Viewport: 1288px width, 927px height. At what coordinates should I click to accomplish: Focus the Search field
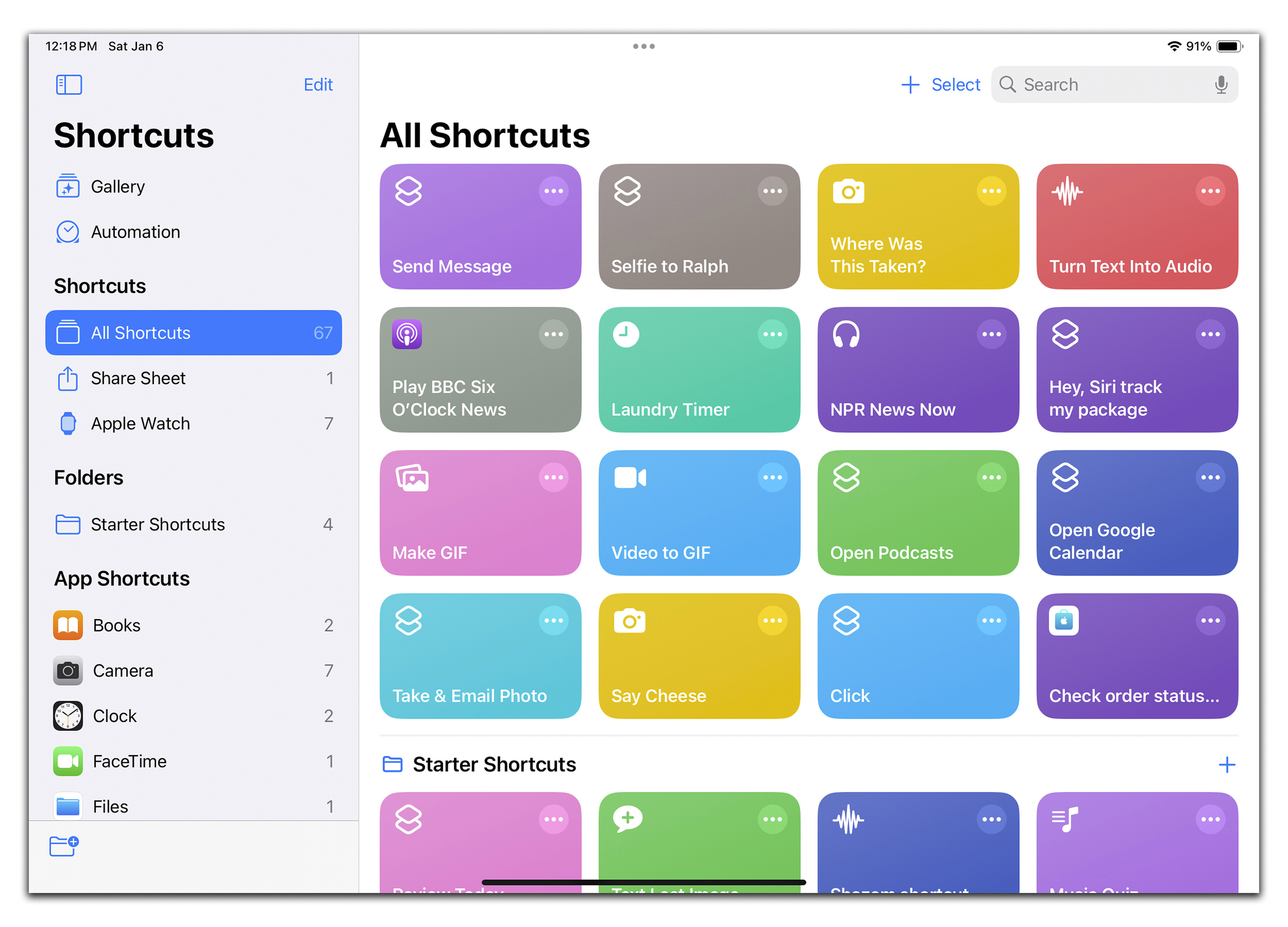coord(1114,85)
